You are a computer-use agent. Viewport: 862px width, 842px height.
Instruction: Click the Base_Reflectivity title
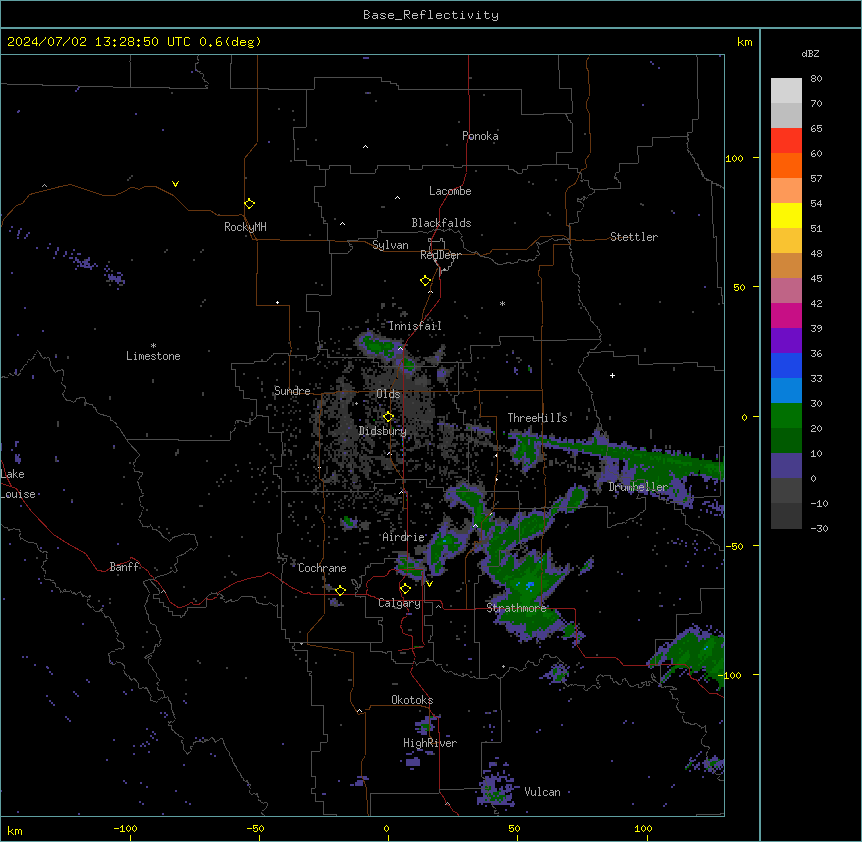click(x=431, y=15)
